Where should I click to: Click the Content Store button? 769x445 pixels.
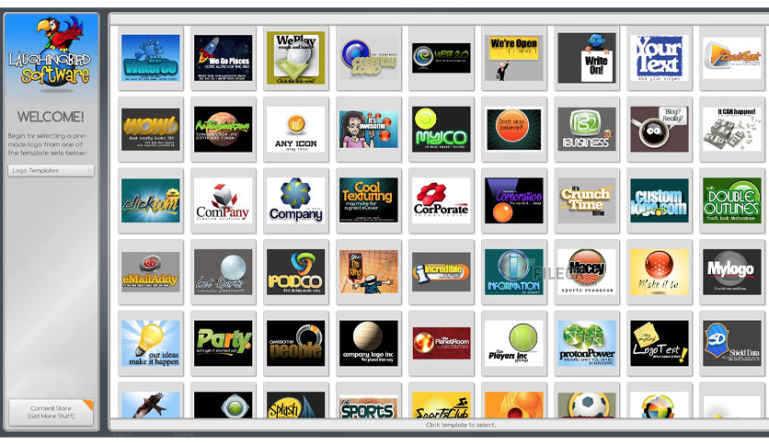click(50, 412)
